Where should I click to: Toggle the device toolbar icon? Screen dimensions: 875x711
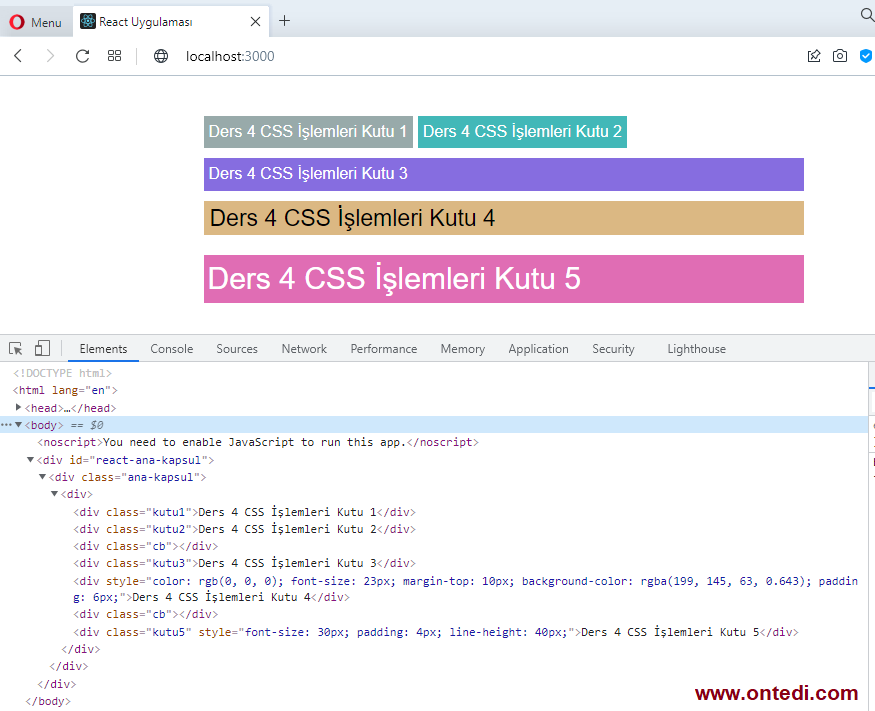[x=42, y=348]
